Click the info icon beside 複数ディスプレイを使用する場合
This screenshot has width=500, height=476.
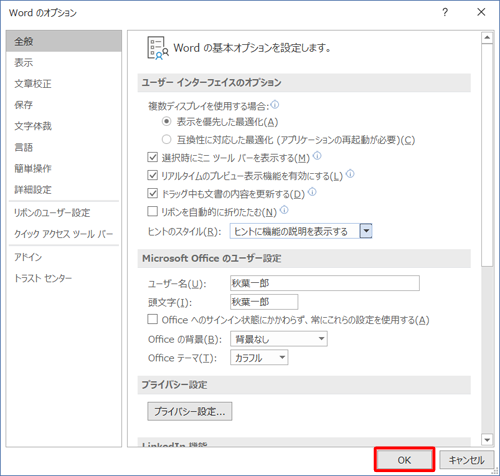point(275,105)
